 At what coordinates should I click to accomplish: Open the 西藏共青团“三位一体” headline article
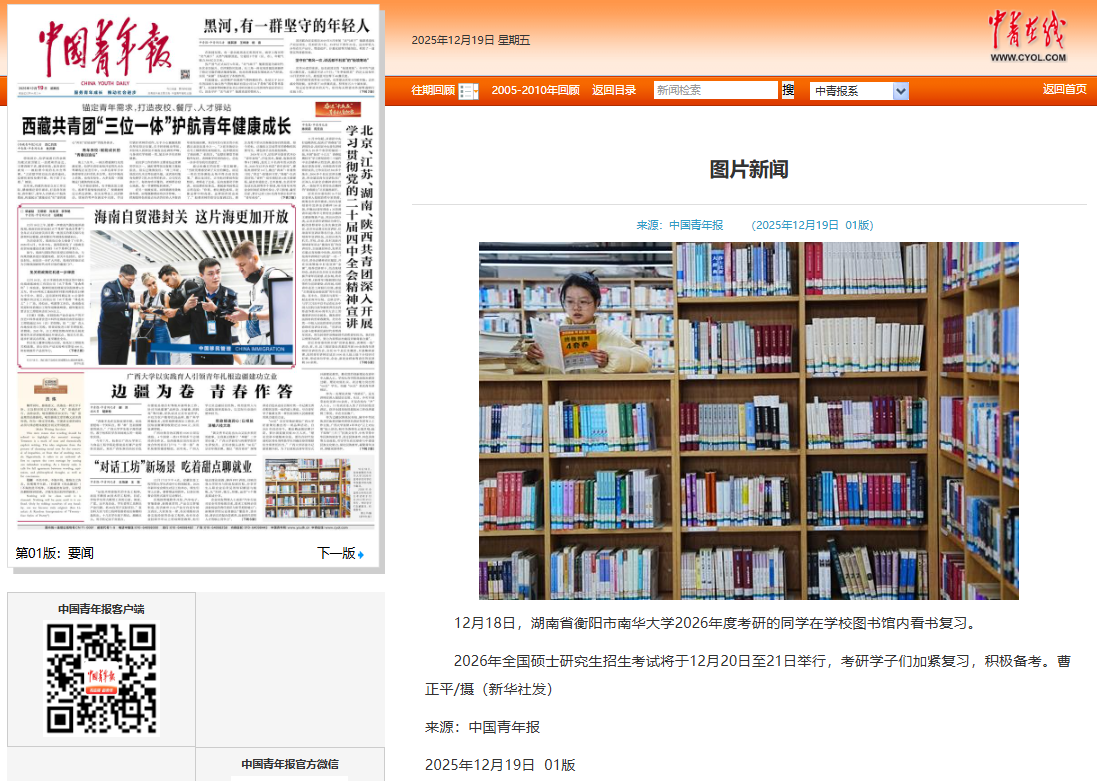pyautogui.click(x=155, y=126)
